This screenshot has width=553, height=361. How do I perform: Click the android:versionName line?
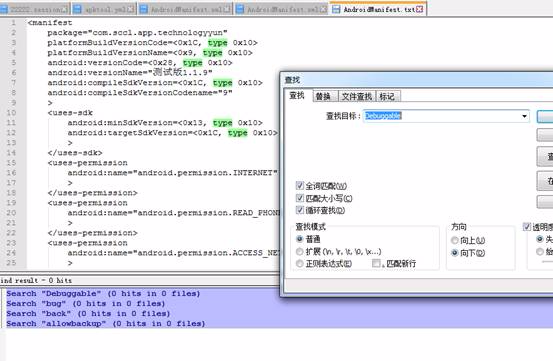pos(130,73)
